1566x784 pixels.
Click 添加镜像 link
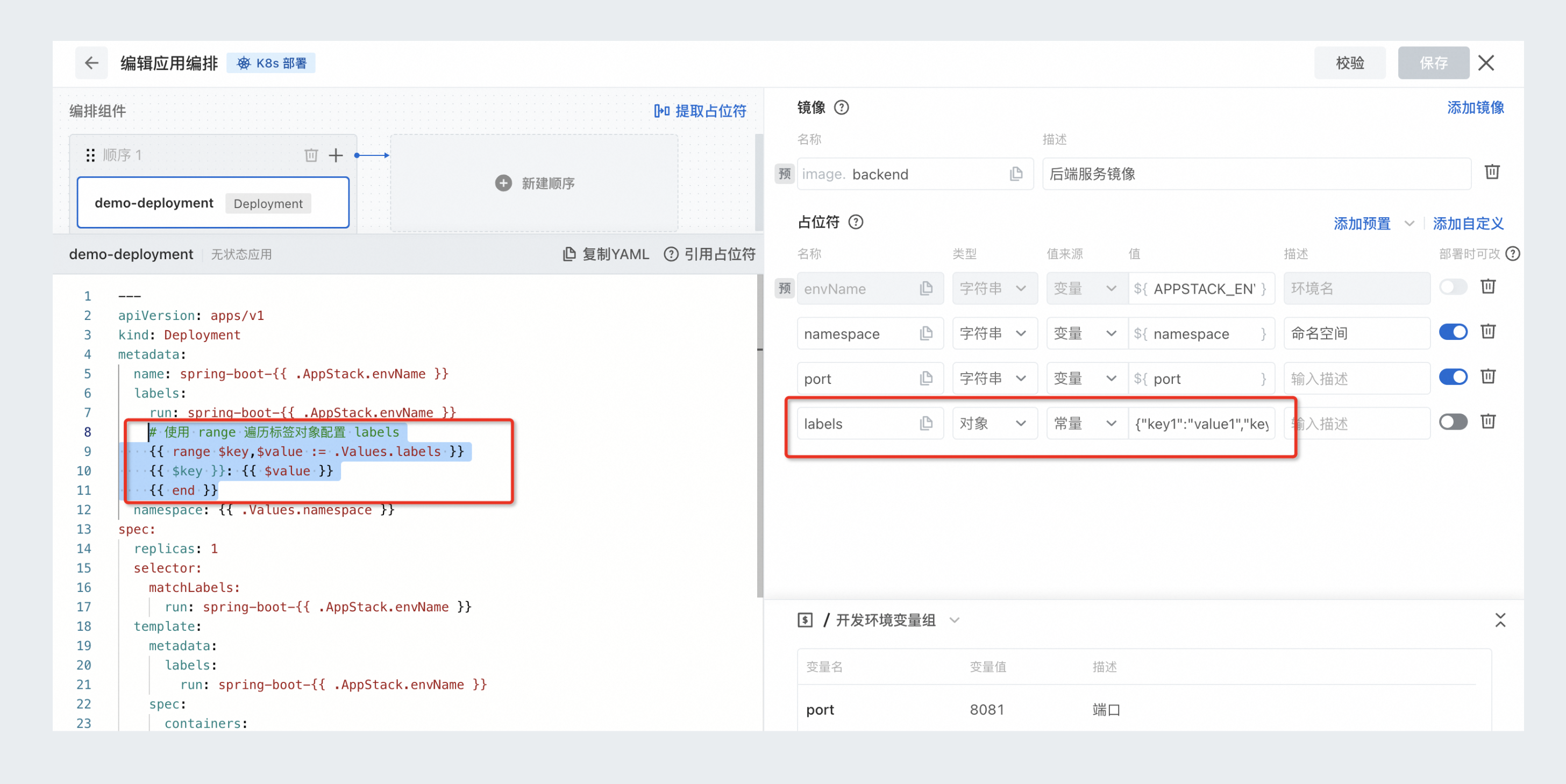click(1476, 108)
